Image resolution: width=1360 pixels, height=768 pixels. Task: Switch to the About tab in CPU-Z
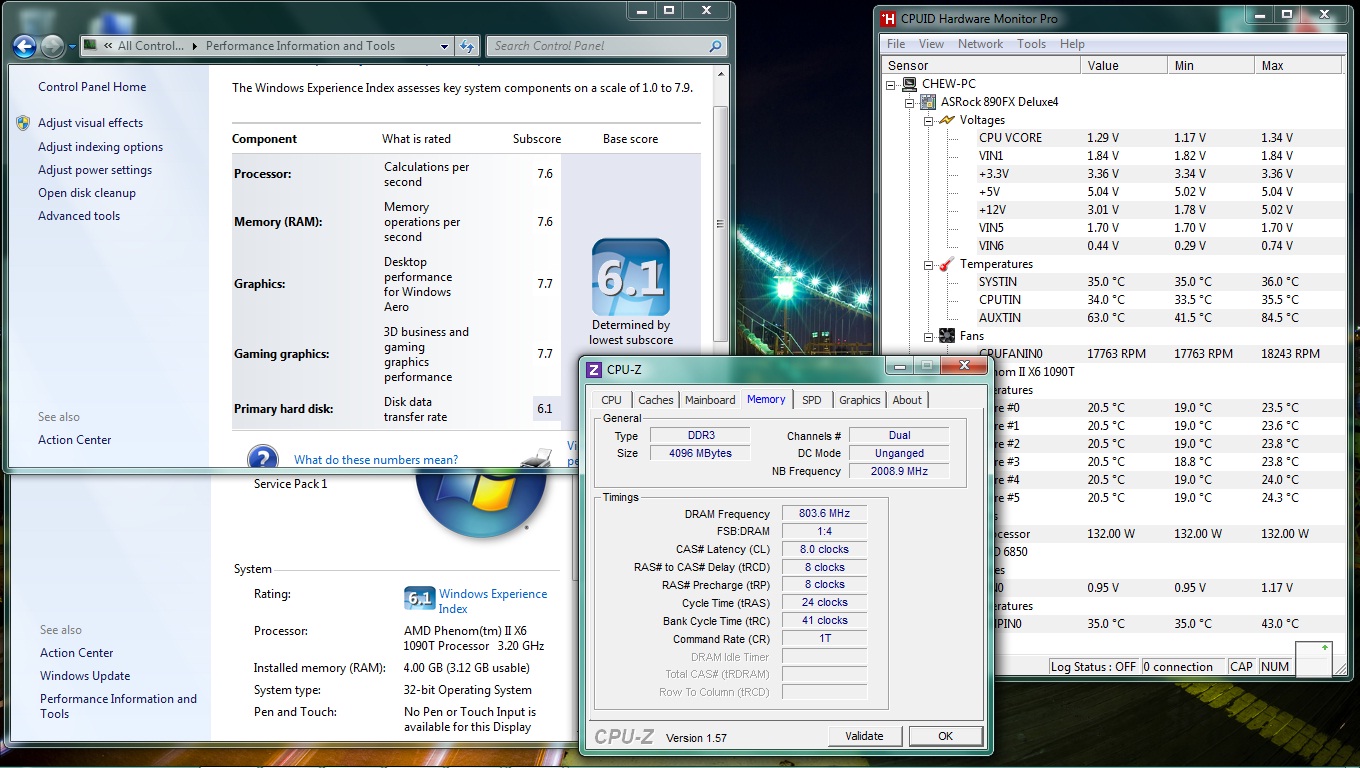[x=907, y=400]
